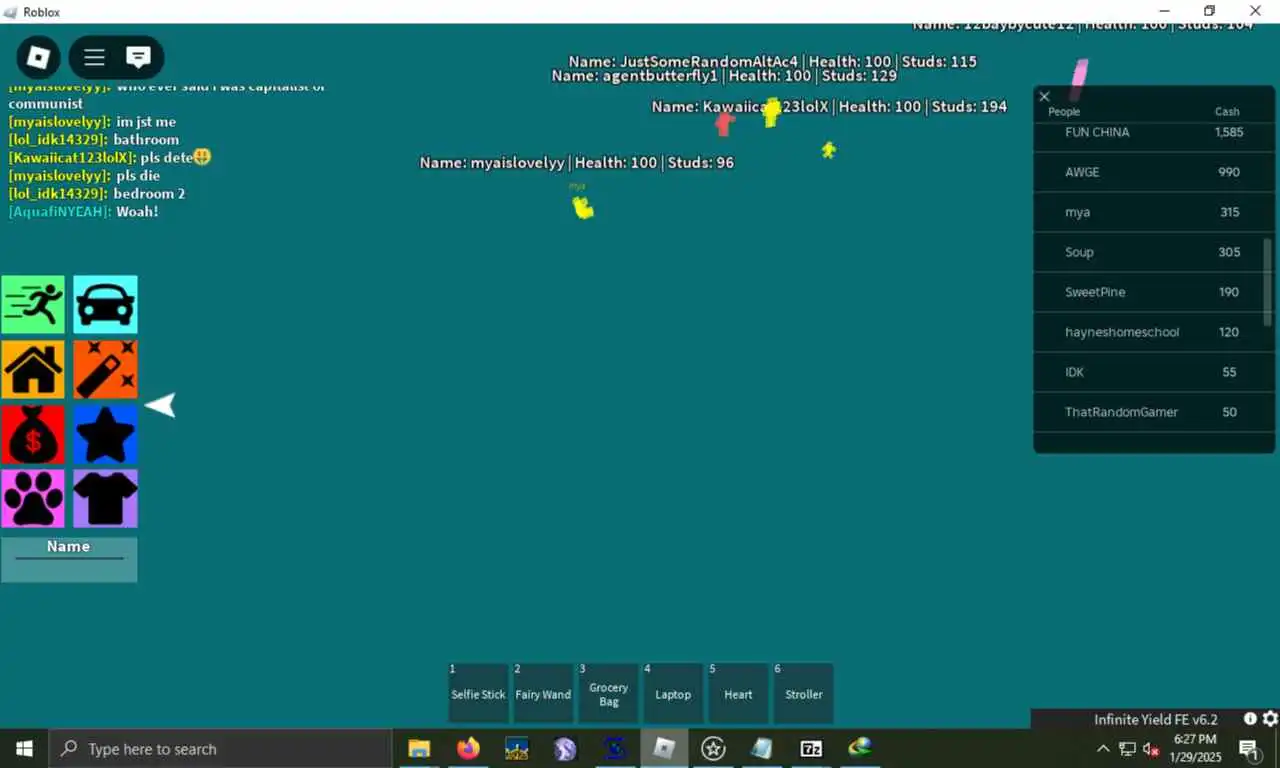This screenshot has width=1280, height=768.
Task: Click the leaderboard scrollbar thumb
Action: [x=1269, y=281]
